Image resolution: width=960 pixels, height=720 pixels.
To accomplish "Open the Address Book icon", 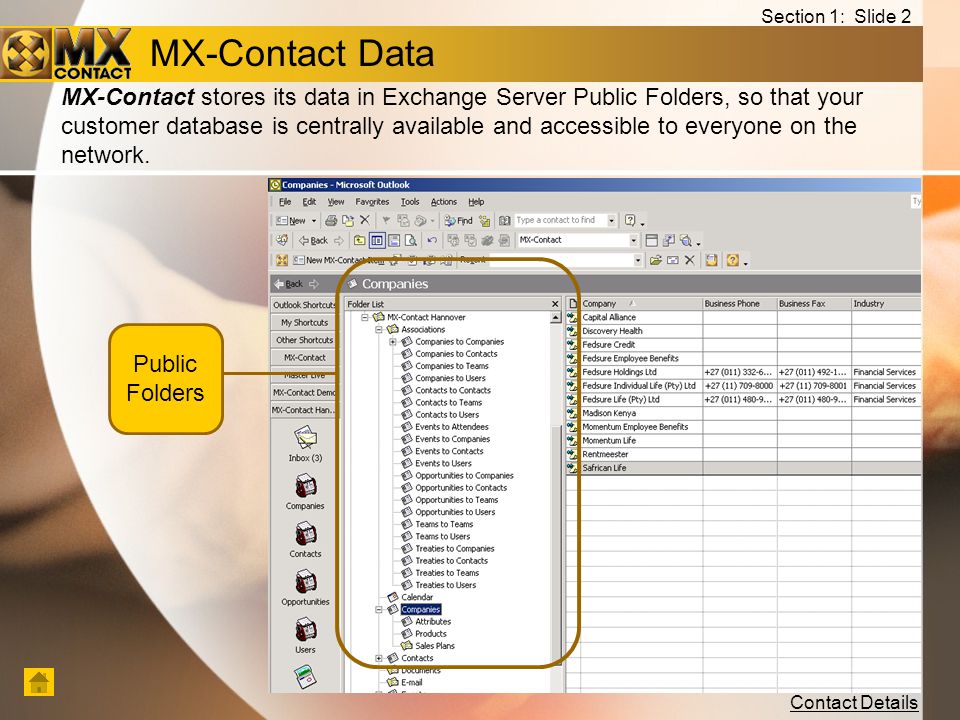I will (504, 220).
